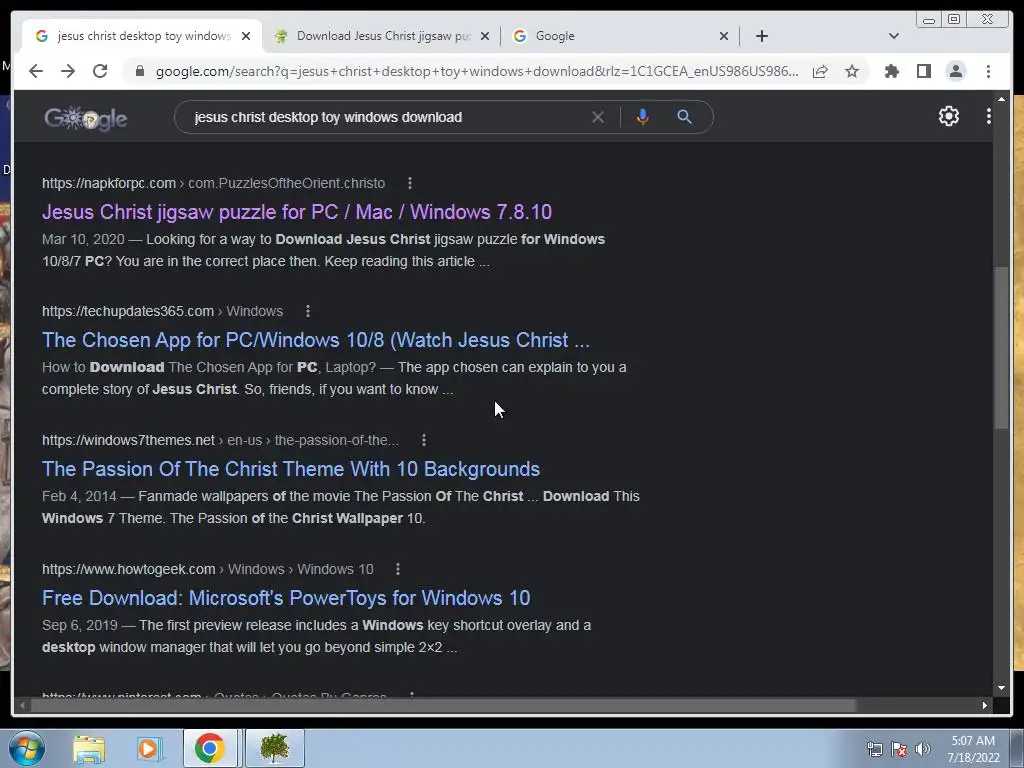Open options for techupdates365.com result

(x=308, y=312)
